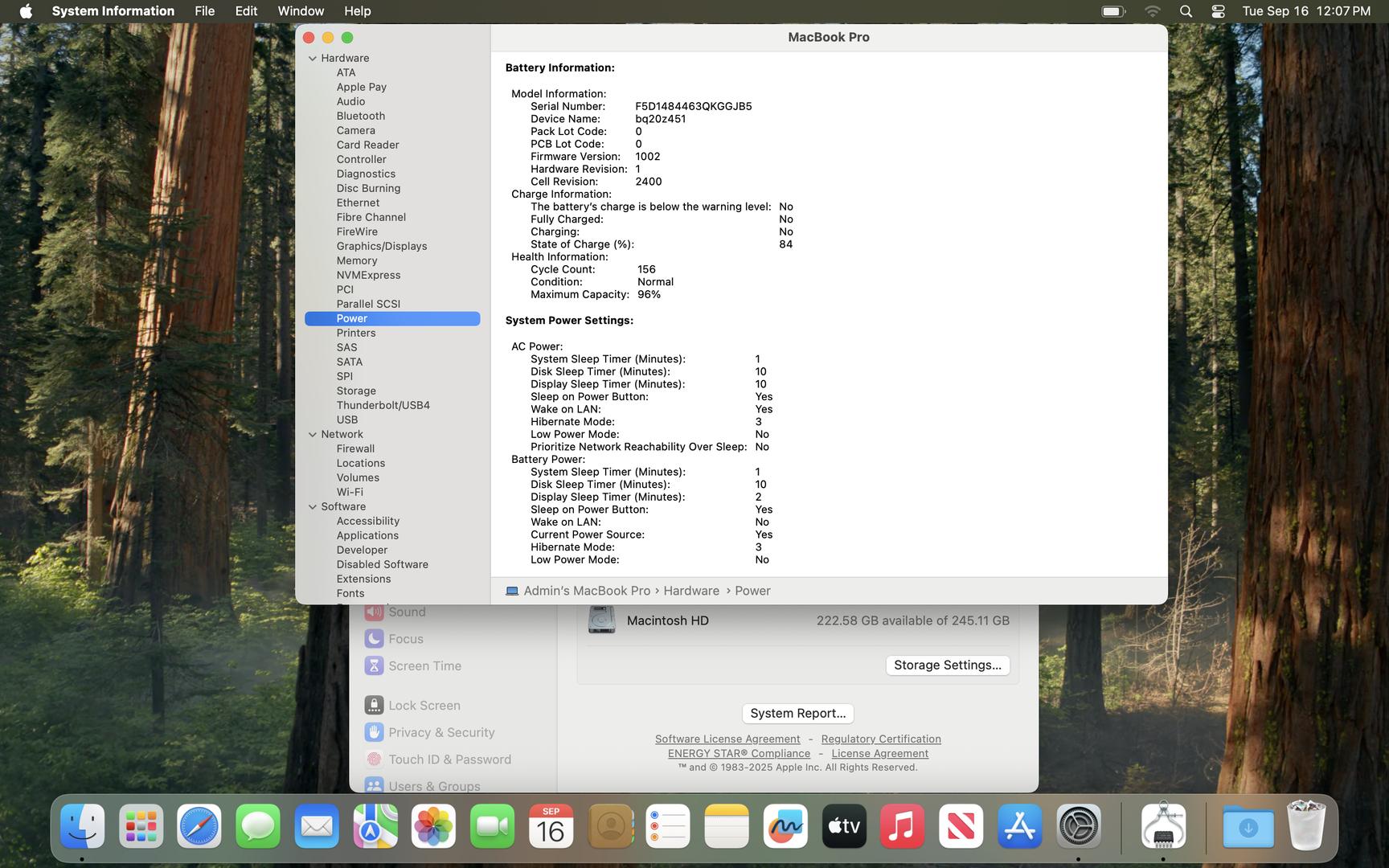Viewport: 1389px width, 868px height.
Task: Open Finder from the Dock
Action: [82, 826]
